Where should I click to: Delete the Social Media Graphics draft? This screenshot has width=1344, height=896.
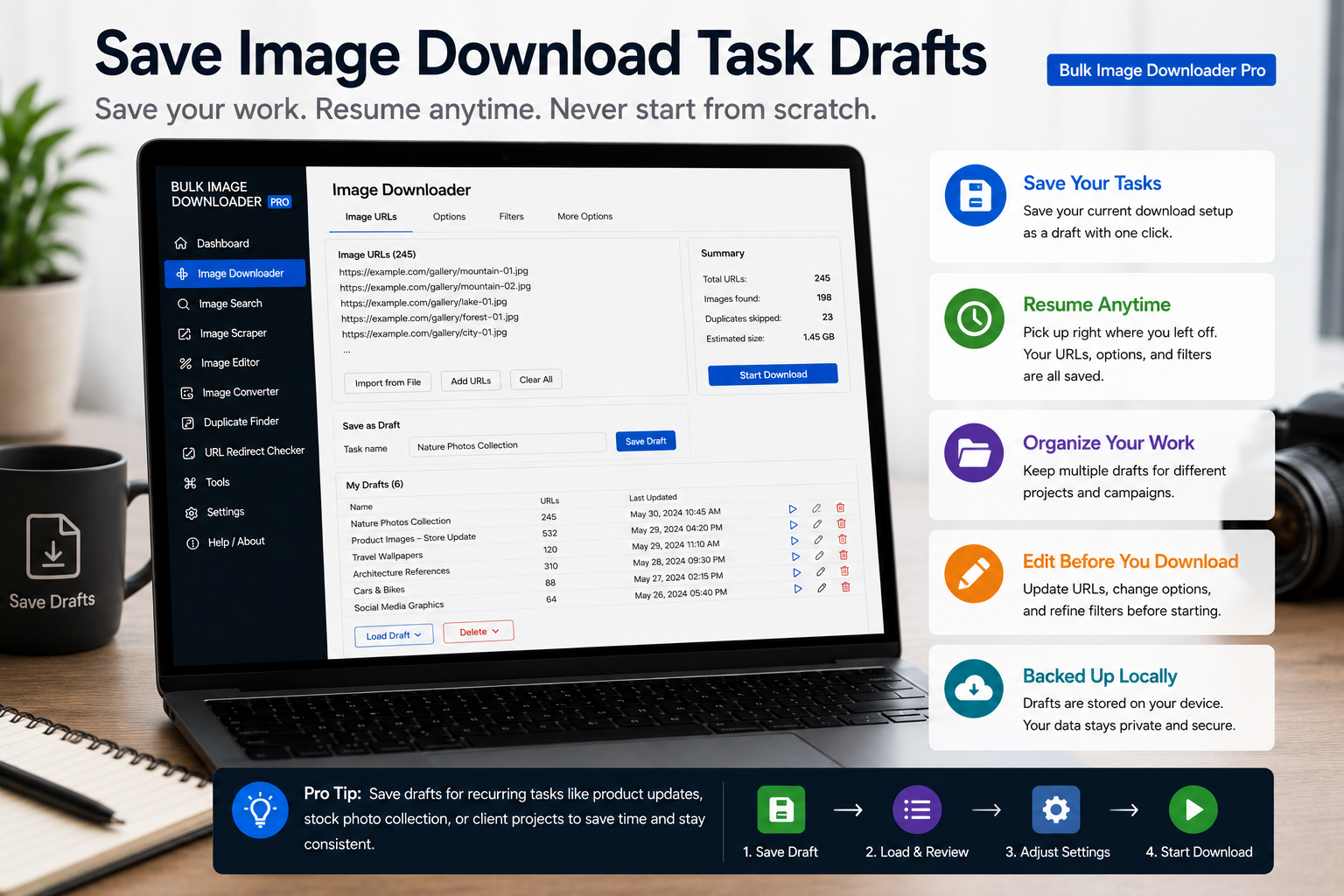845,587
